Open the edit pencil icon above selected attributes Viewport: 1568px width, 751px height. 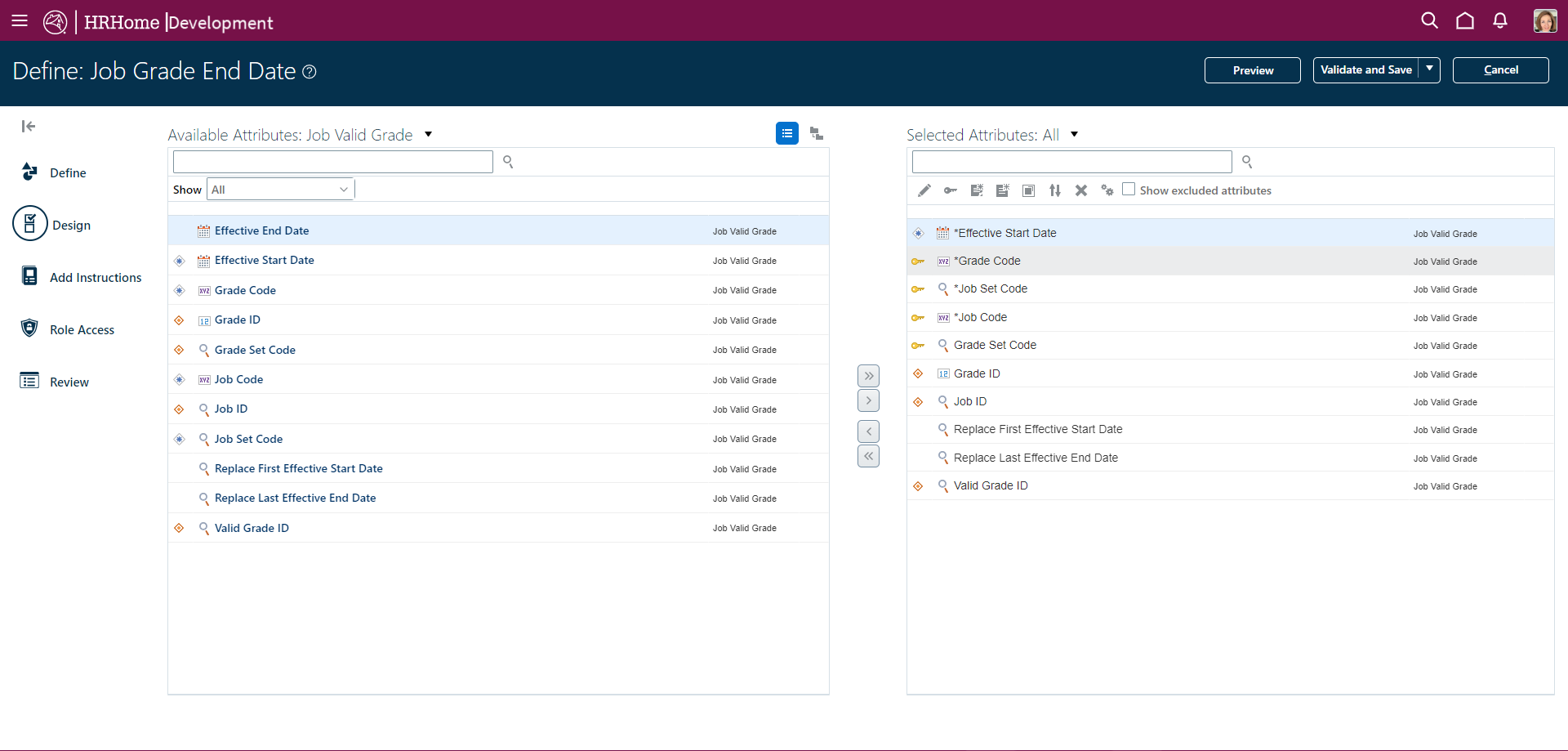[924, 190]
